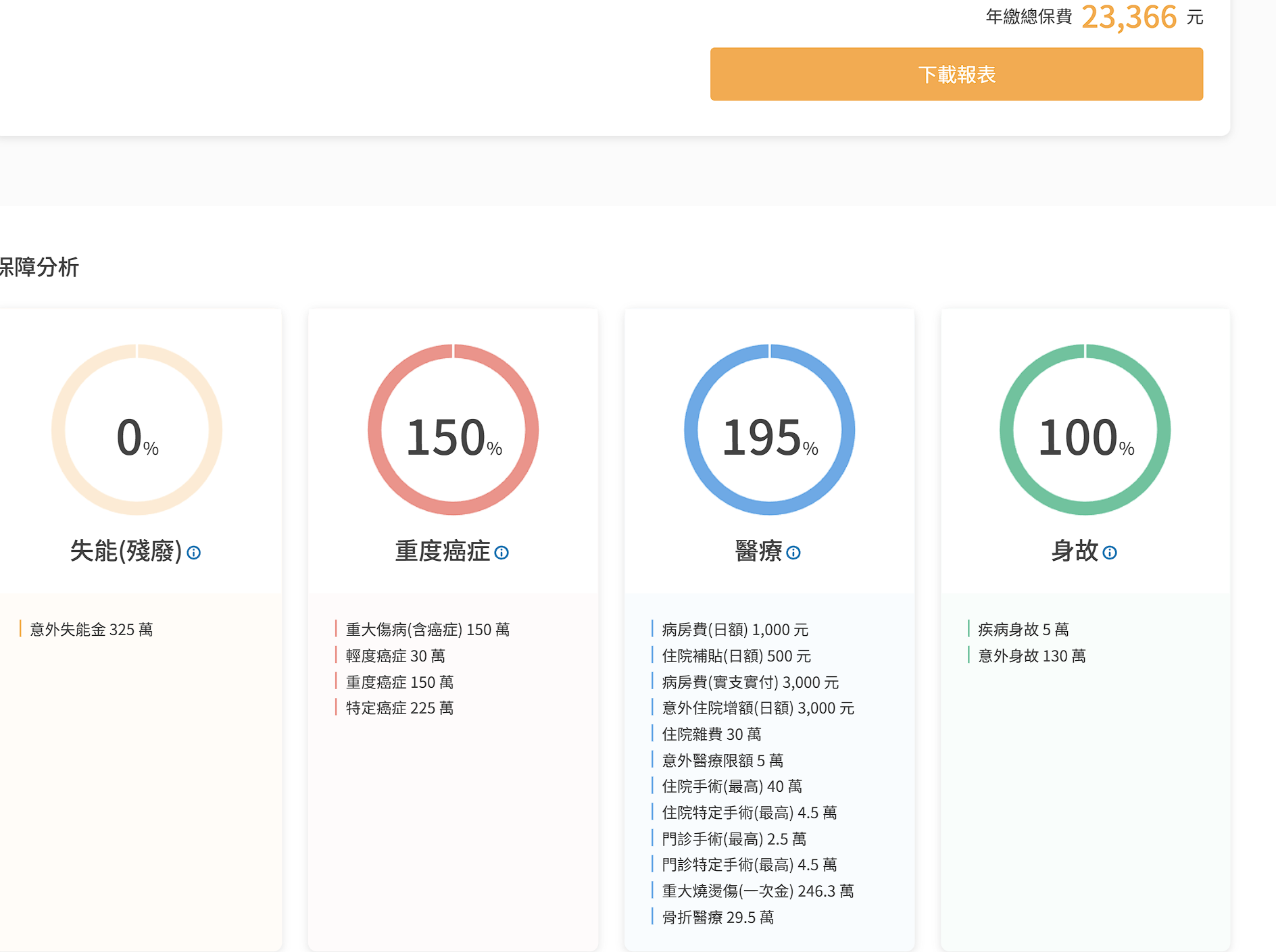Select the 重大傷病(含癌症) 150 萬 item
Screen dimensions: 1276x952
pos(427,630)
